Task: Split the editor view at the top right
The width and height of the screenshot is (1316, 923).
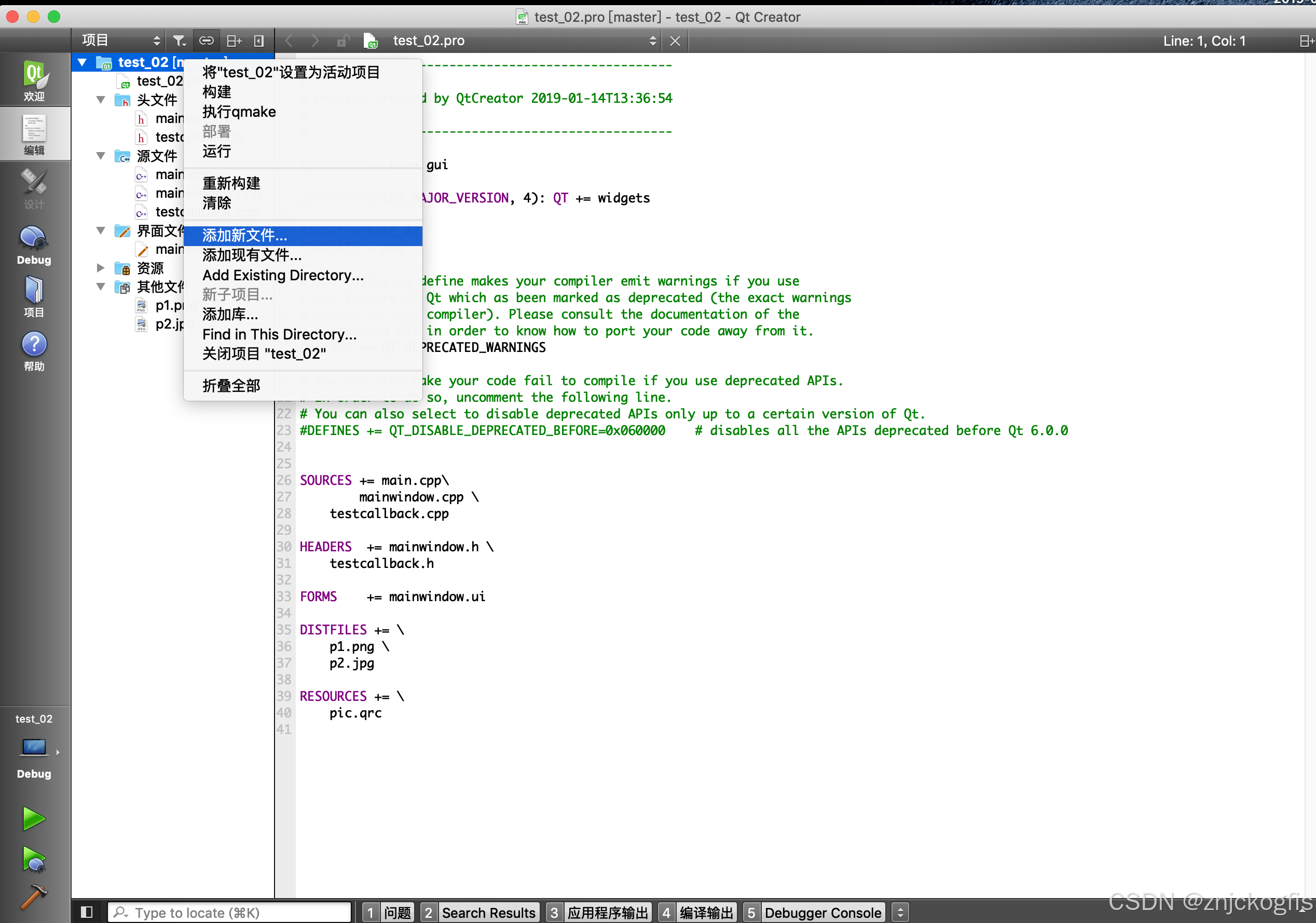Action: coord(1306,40)
